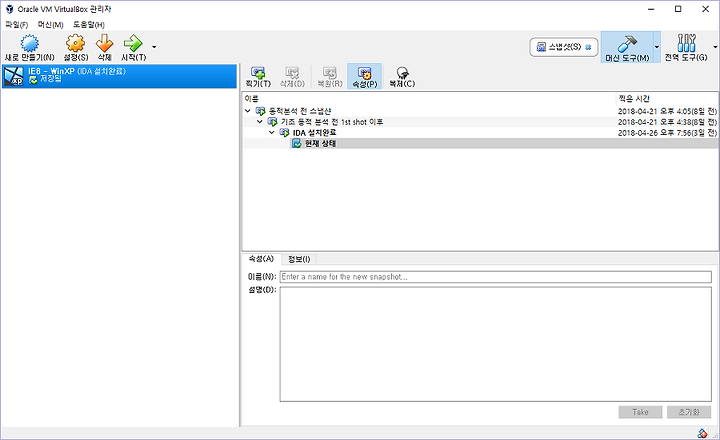The image size is (720, 440).
Task: Open the Help 도움말(H) menu
Action: point(89,24)
